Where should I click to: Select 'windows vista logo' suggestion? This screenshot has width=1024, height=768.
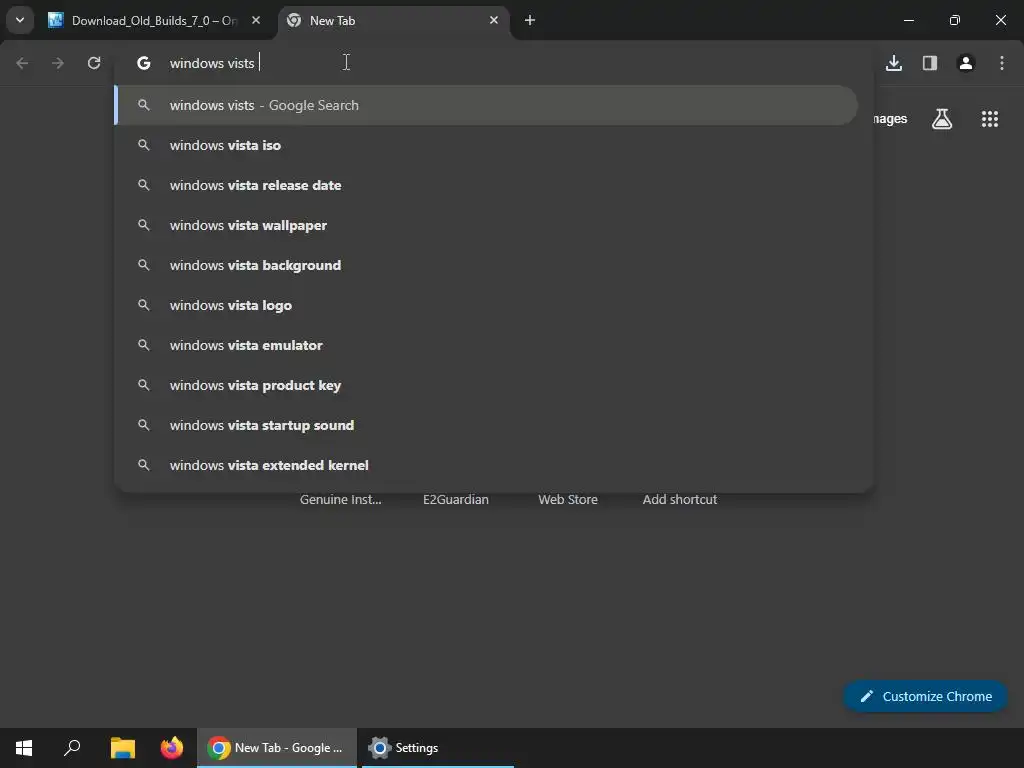(x=486, y=305)
